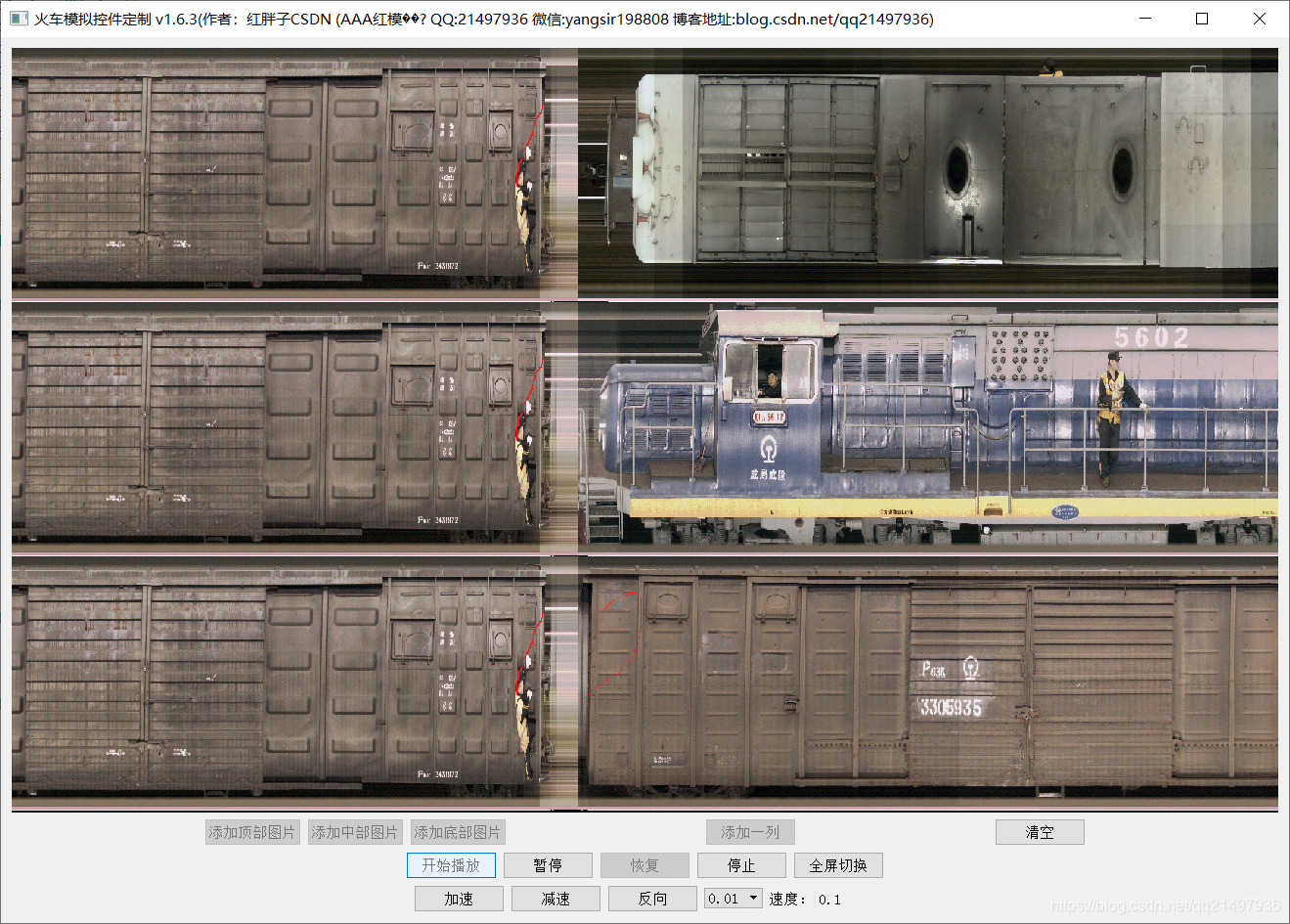
Task: Click the 添加顶部图片 button
Action: (251, 832)
